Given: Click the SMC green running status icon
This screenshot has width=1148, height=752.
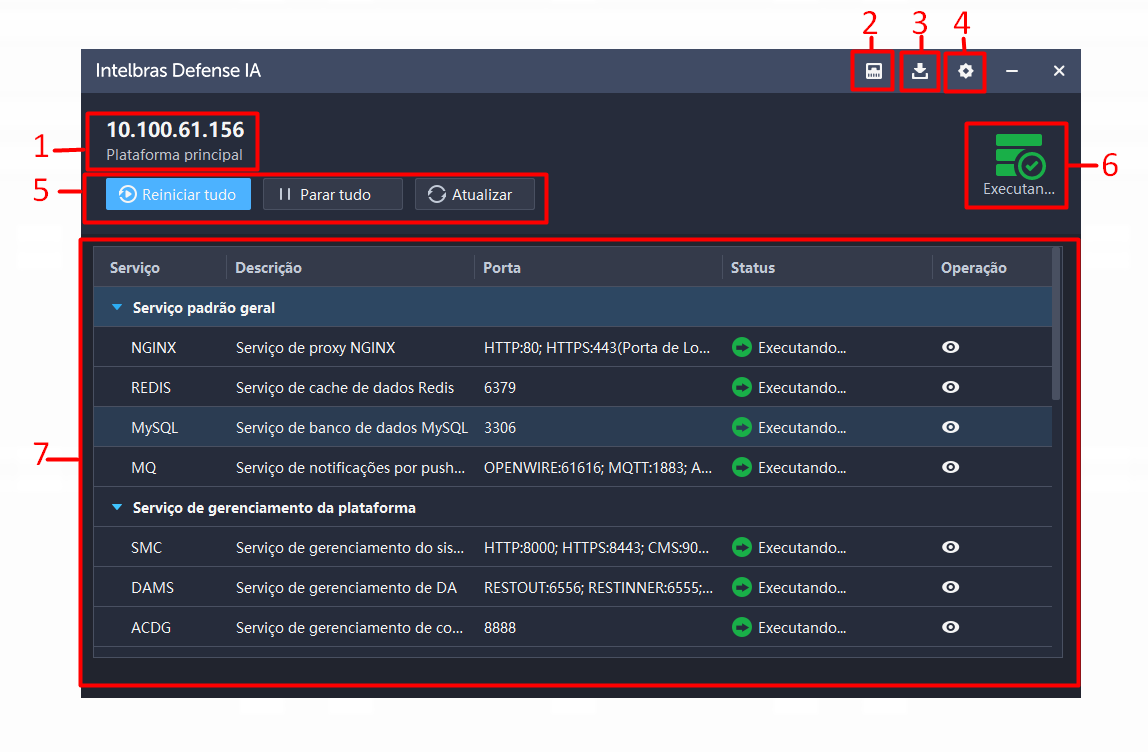Looking at the screenshot, I should [x=742, y=547].
